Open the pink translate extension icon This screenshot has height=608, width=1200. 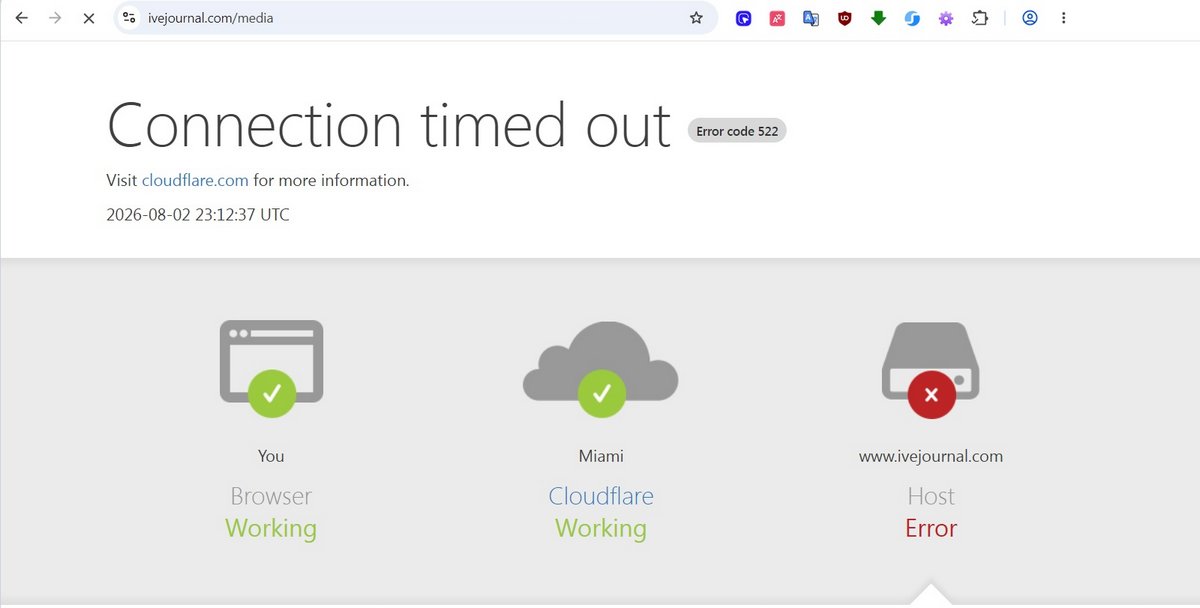(777, 18)
